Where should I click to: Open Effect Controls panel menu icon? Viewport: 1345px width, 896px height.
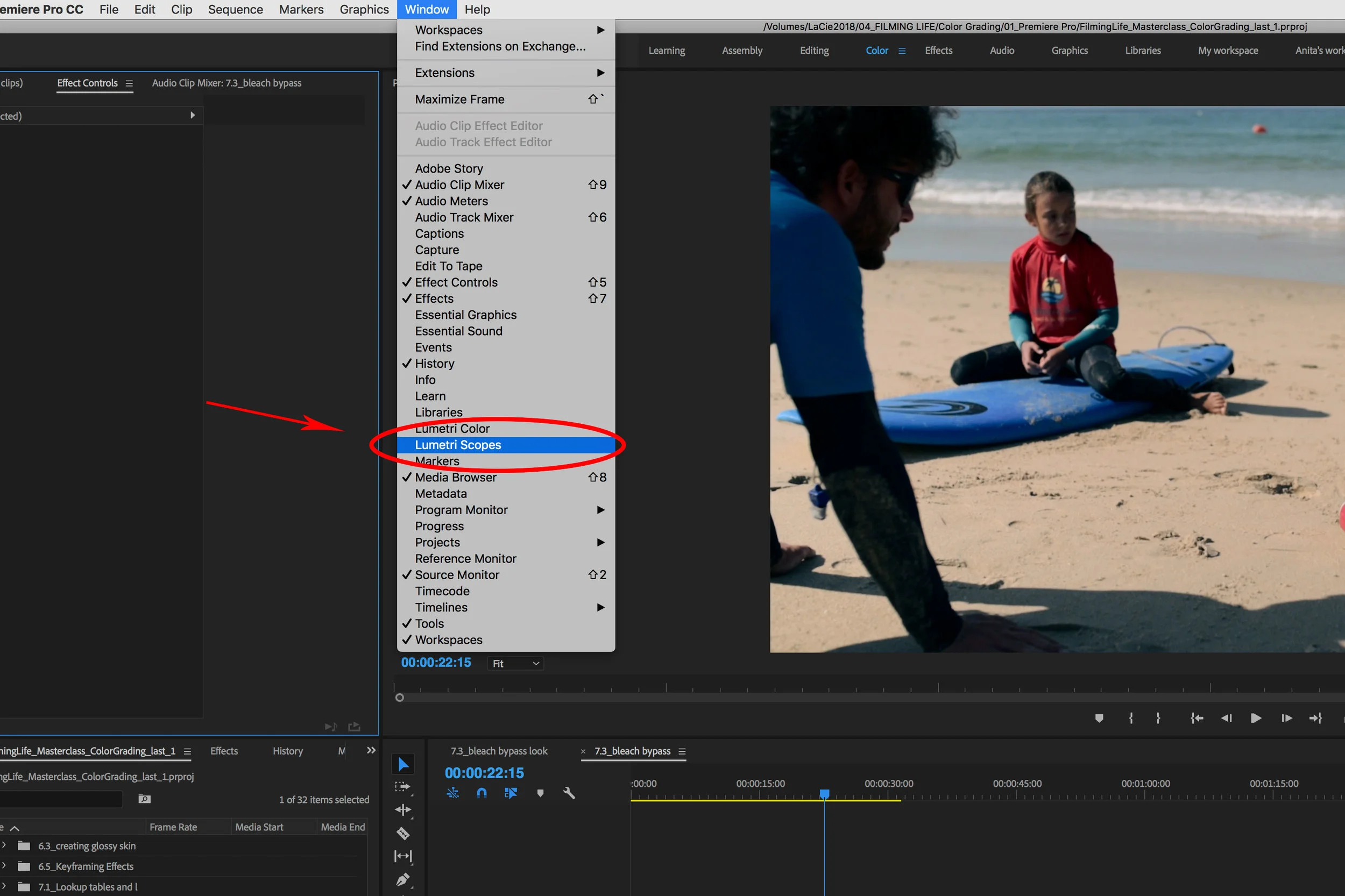[129, 83]
